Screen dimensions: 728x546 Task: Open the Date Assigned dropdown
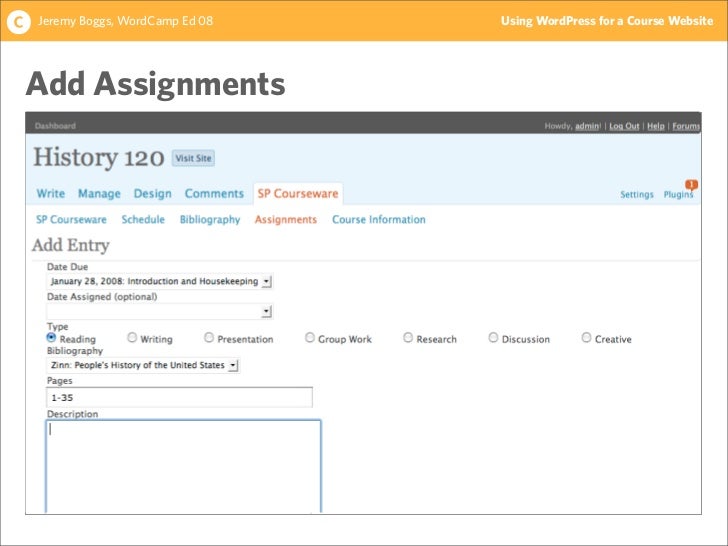click(x=160, y=311)
